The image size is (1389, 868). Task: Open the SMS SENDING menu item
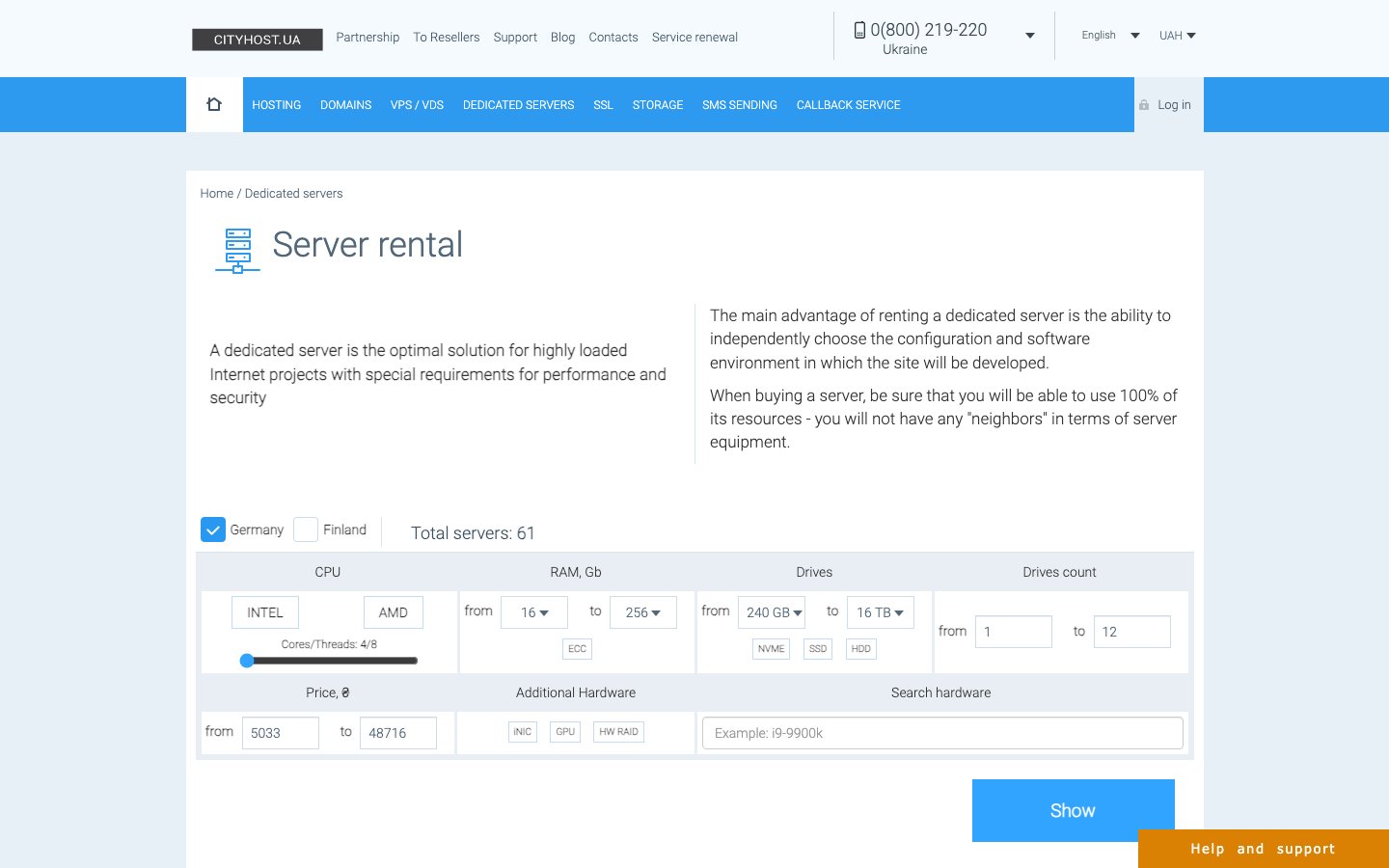(x=740, y=105)
